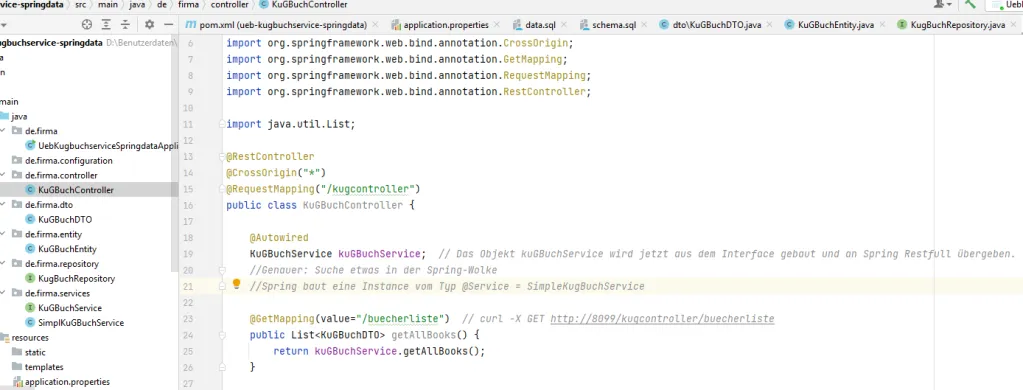
Task: Click the "/buecherliste" string on line 23
Action: click(403, 319)
